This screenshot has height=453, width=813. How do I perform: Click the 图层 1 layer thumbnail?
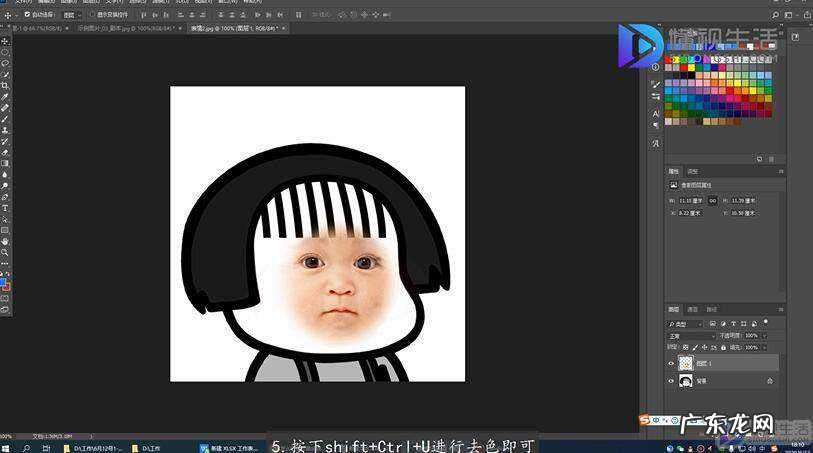(687, 364)
